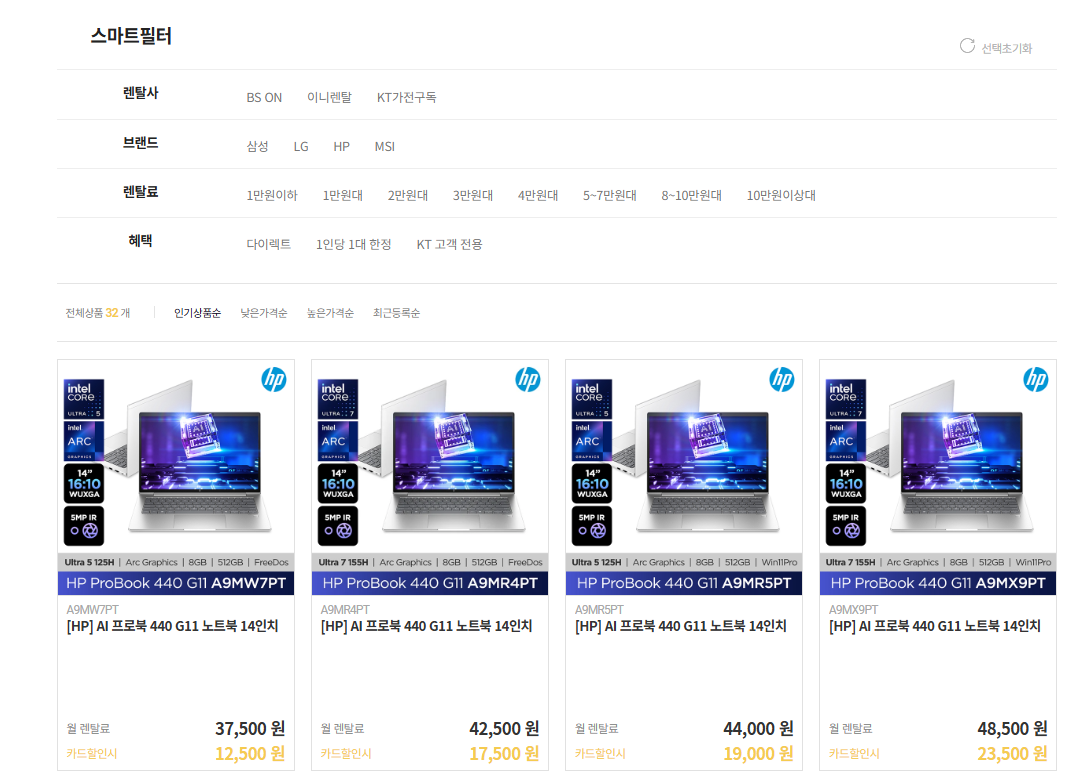Click Intel Arc badge on A9MR5PT card
1072x775 pixels.
pyautogui.click(x=592, y=441)
